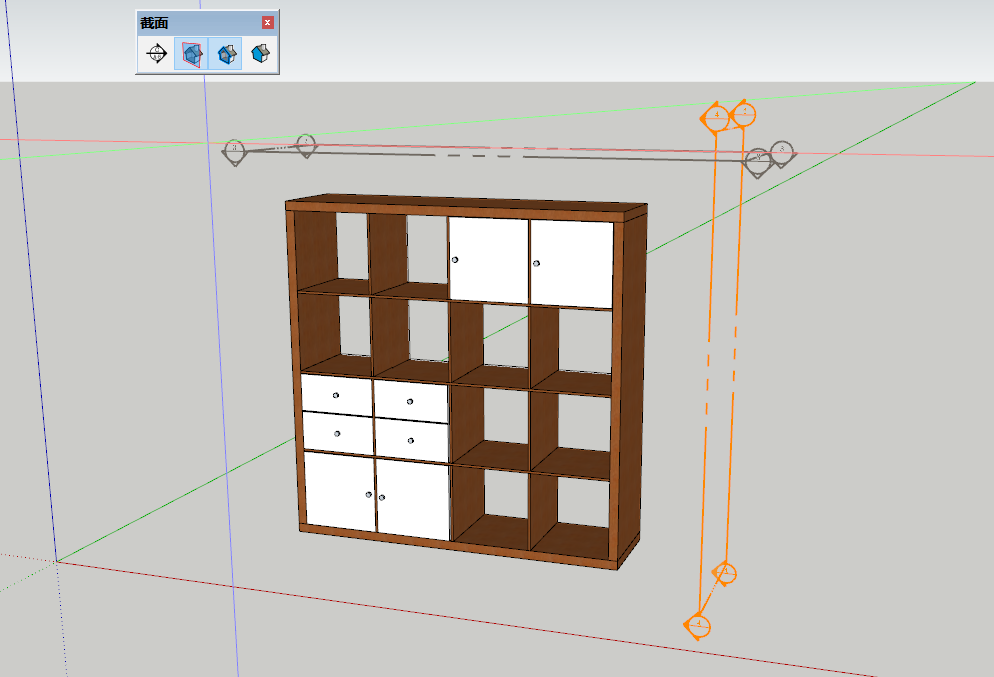Toggle Display Section Fill icon
This screenshot has width=994, height=677.
click(x=260, y=53)
